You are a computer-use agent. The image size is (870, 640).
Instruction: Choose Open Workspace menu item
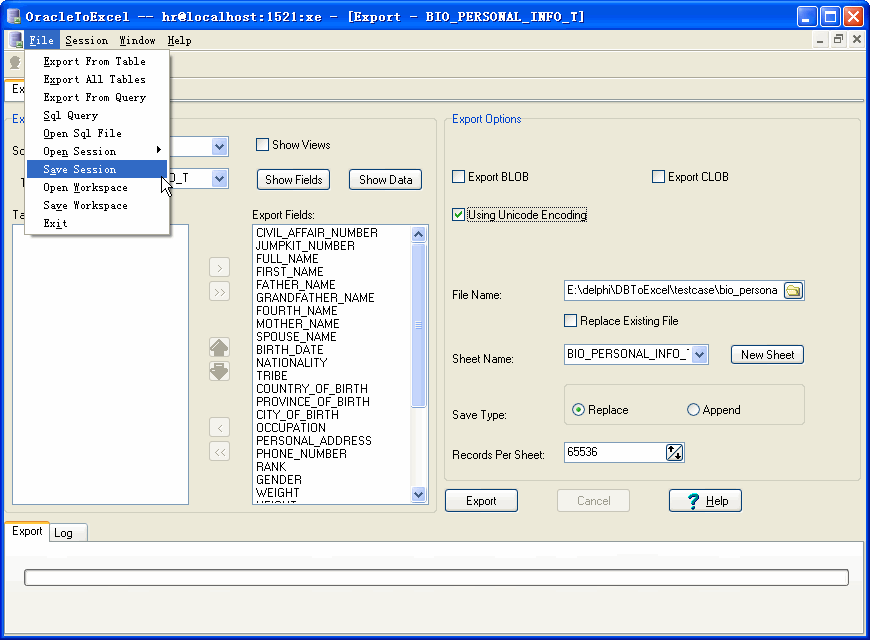click(x=97, y=187)
